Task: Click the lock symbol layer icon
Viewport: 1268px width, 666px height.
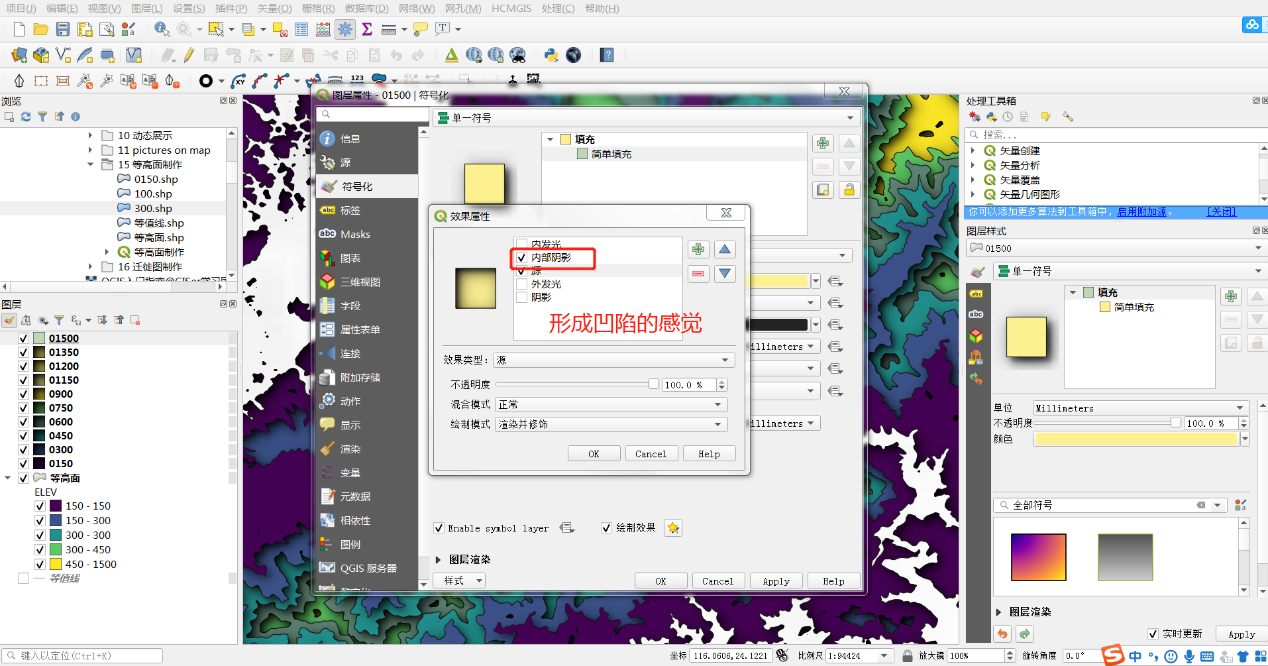Action: coord(849,189)
